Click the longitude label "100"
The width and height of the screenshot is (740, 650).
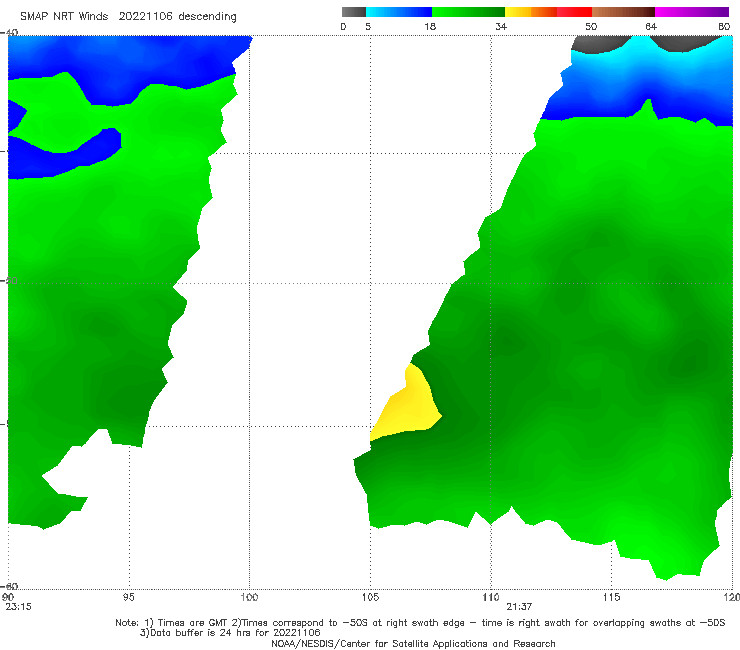pos(249,598)
